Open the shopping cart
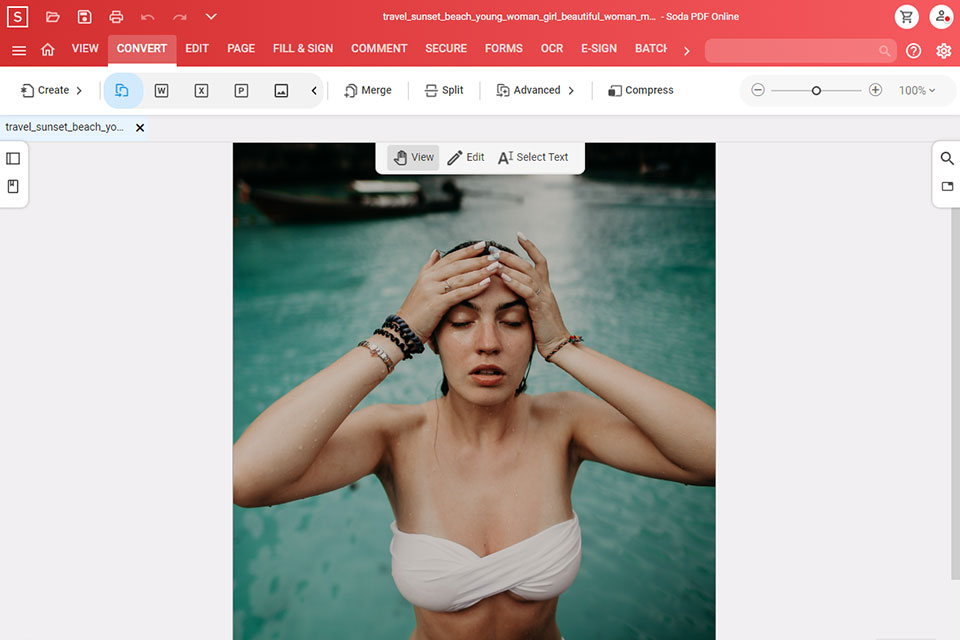The width and height of the screenshot is (960, 640). 907,17
